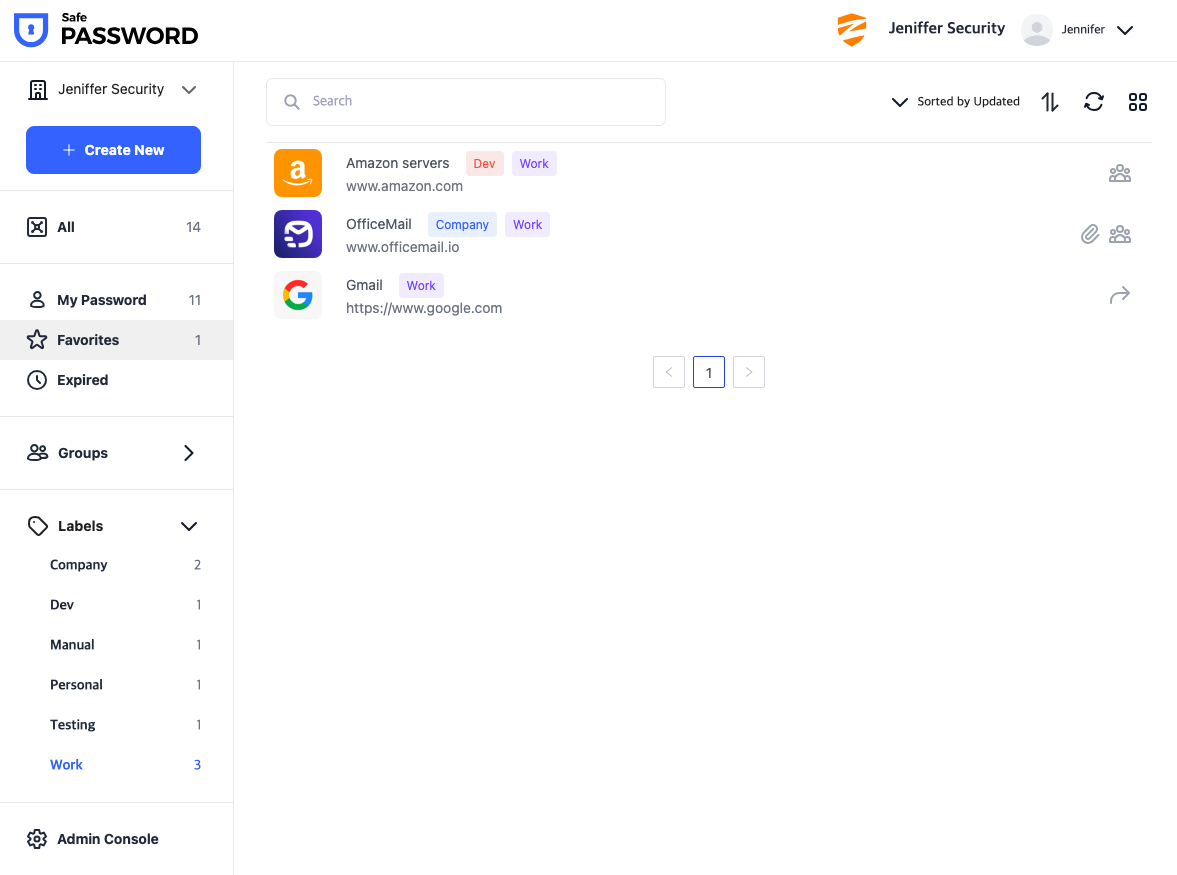Viewport: 1177px width, 875px height.
Task: Select the Company label filter
Action: 79,565
